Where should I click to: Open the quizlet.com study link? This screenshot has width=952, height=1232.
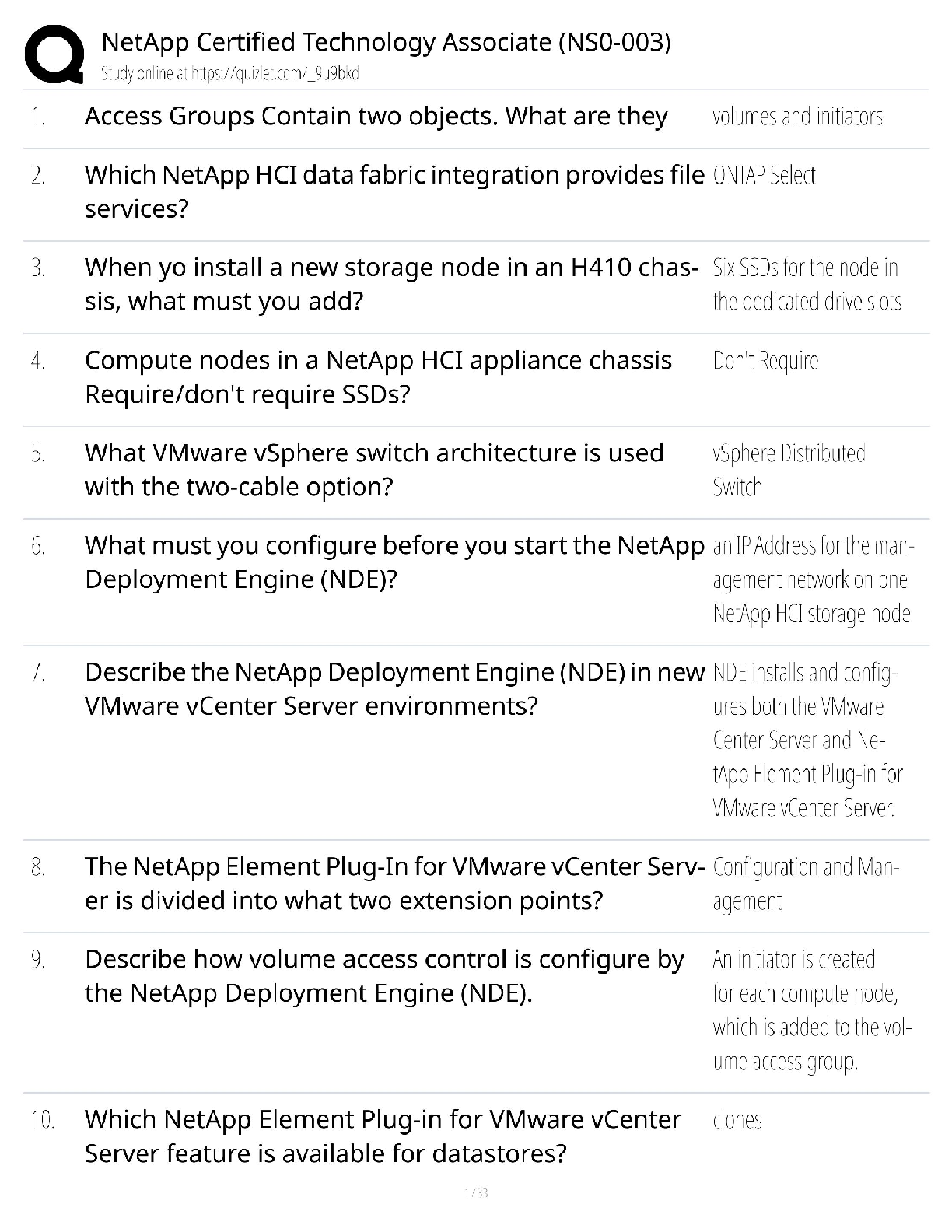pos(229,74)
